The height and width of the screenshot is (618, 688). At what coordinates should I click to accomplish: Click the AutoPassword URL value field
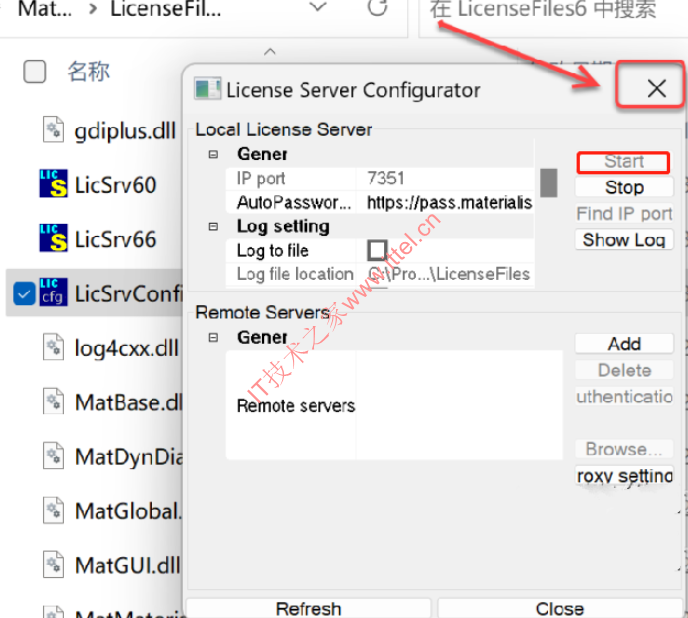[445, 202]
